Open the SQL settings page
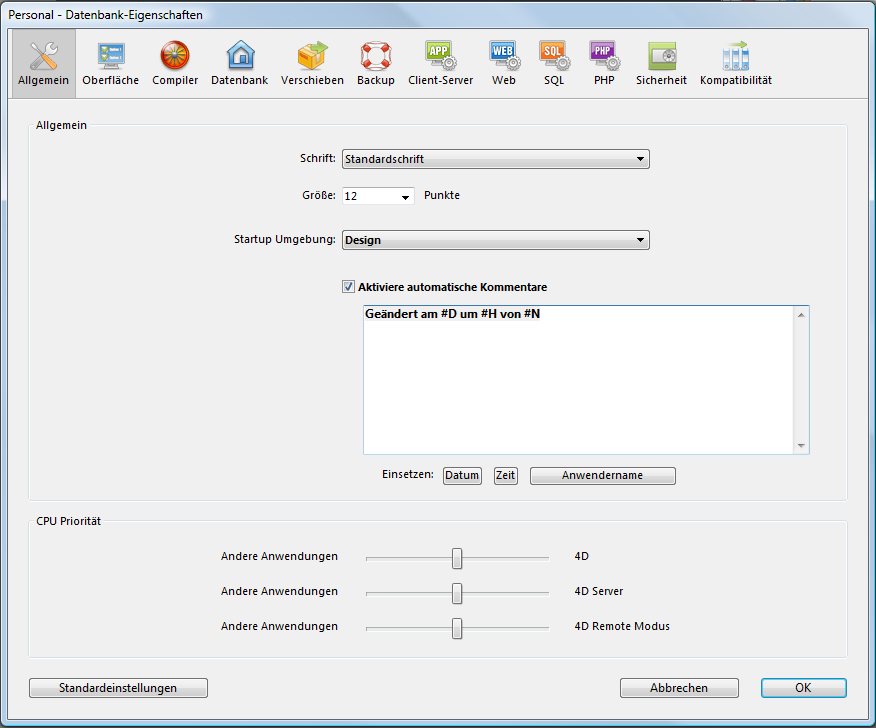The image size is (876, 728). point(554,63)
